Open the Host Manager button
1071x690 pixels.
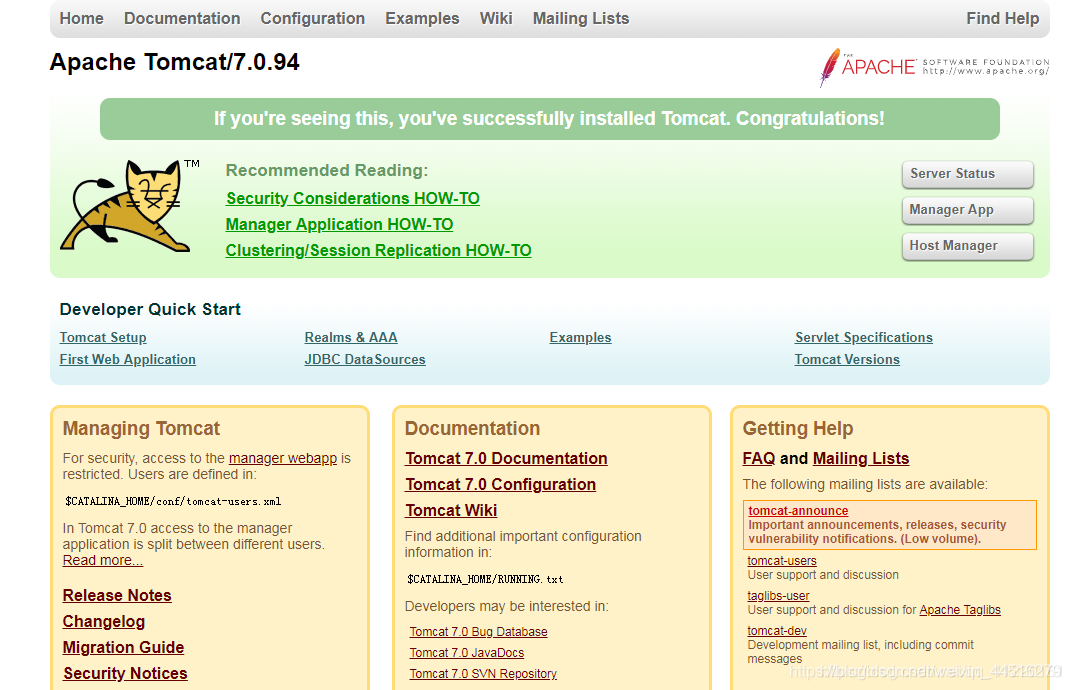[967, 246]
